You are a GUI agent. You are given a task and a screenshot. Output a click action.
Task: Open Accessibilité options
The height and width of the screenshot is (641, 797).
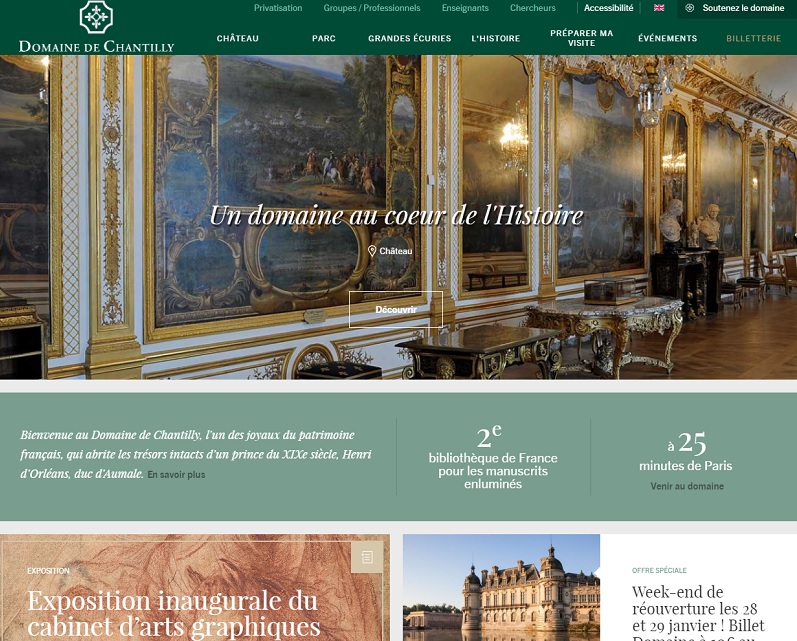point(608,8)
